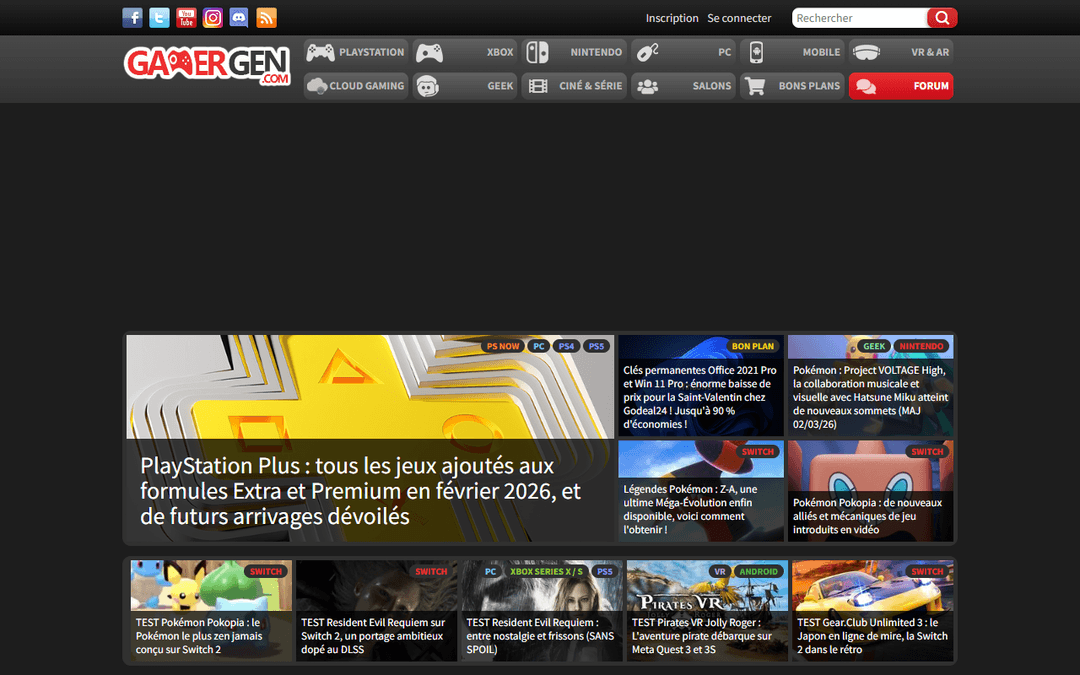Click the Salons people group icon
This screenshot has height=675, width=1080.
[x=647, y=86]
